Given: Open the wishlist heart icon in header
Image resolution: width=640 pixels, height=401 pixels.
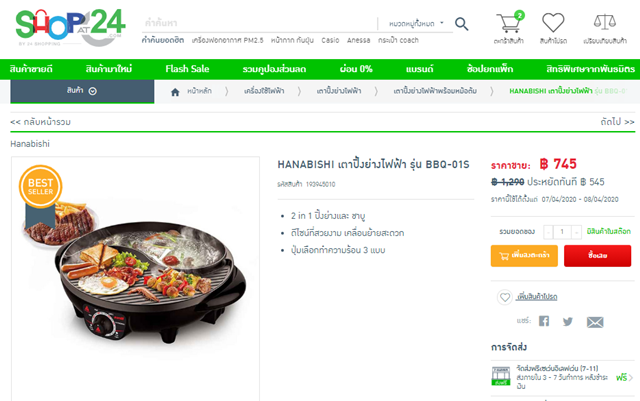Looking at the screenshot, I should point(553,22).
